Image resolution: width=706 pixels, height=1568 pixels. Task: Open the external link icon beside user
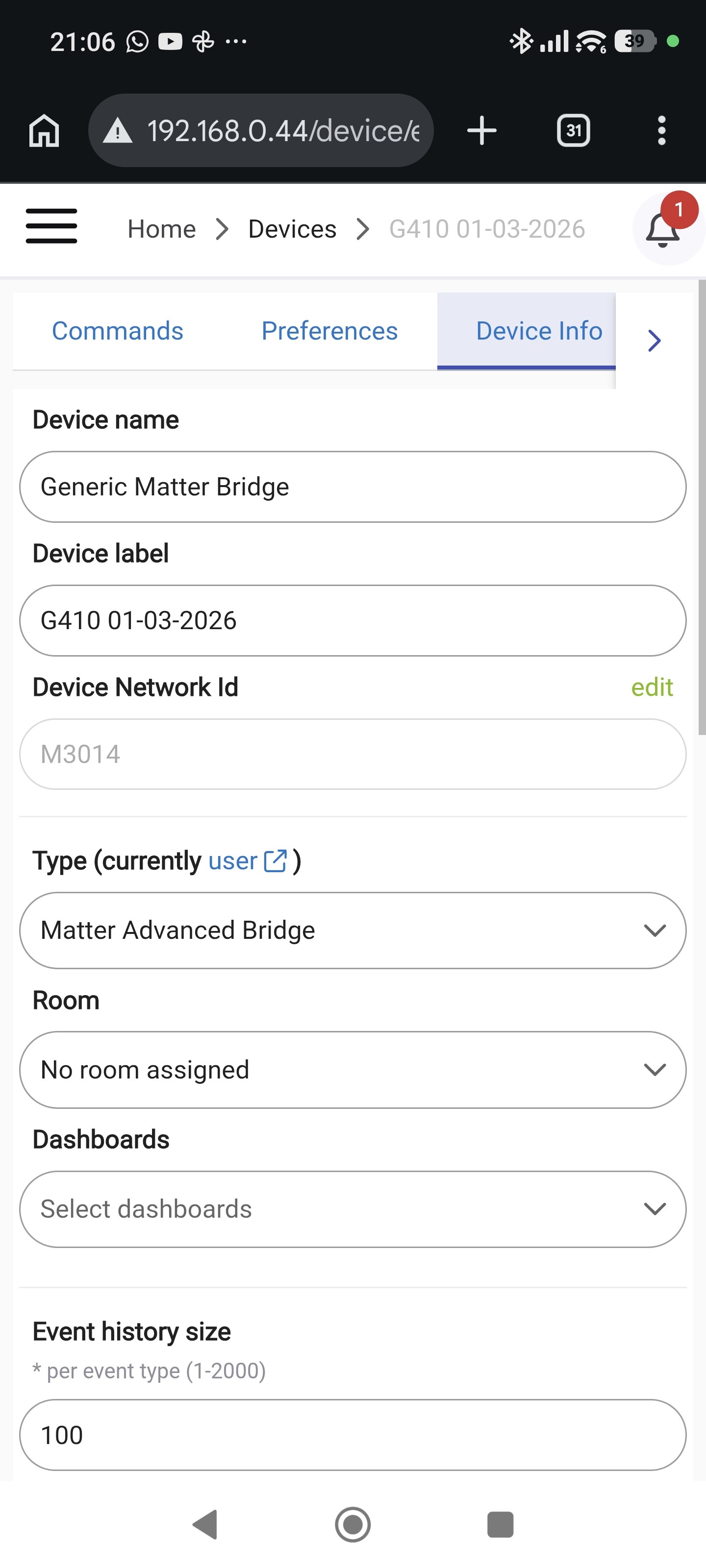click(276, 861)
